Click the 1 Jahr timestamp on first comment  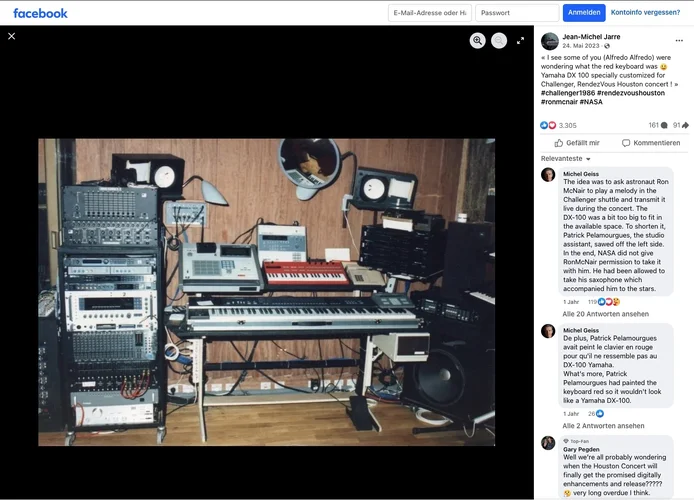tap(571, 302)
